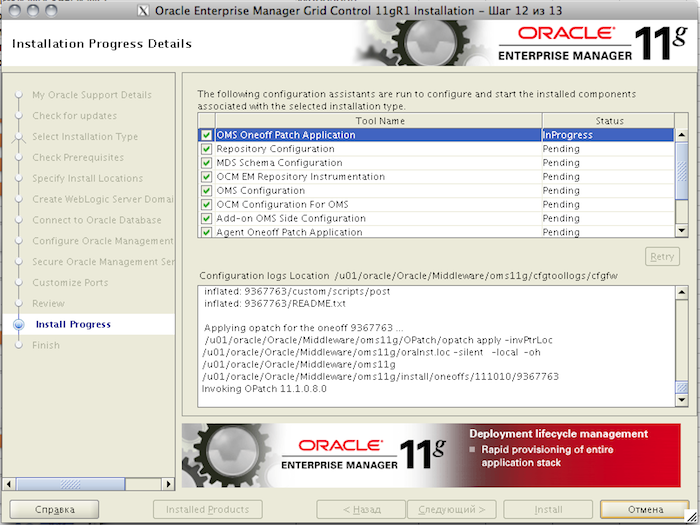The width and height of the screenshot is (700, 525).
Task: Select the Customize Ports step
Action: (70, 283)
